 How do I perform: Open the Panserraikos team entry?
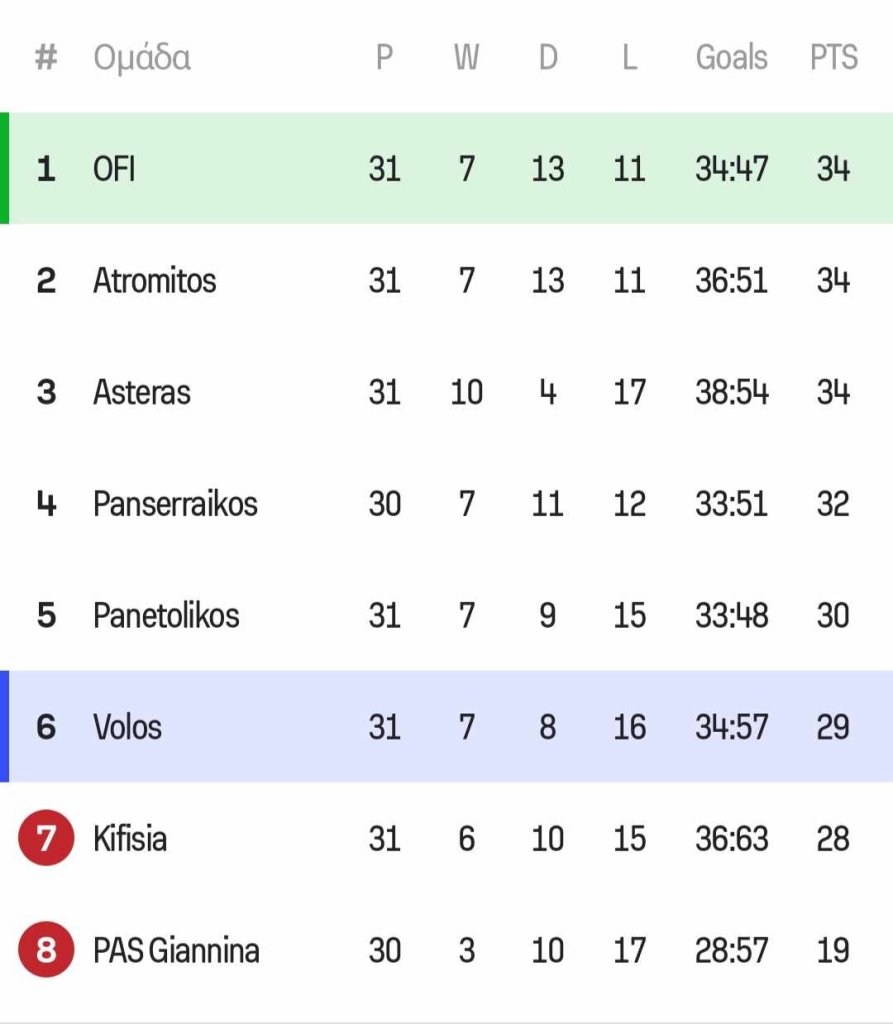[175, 504]
